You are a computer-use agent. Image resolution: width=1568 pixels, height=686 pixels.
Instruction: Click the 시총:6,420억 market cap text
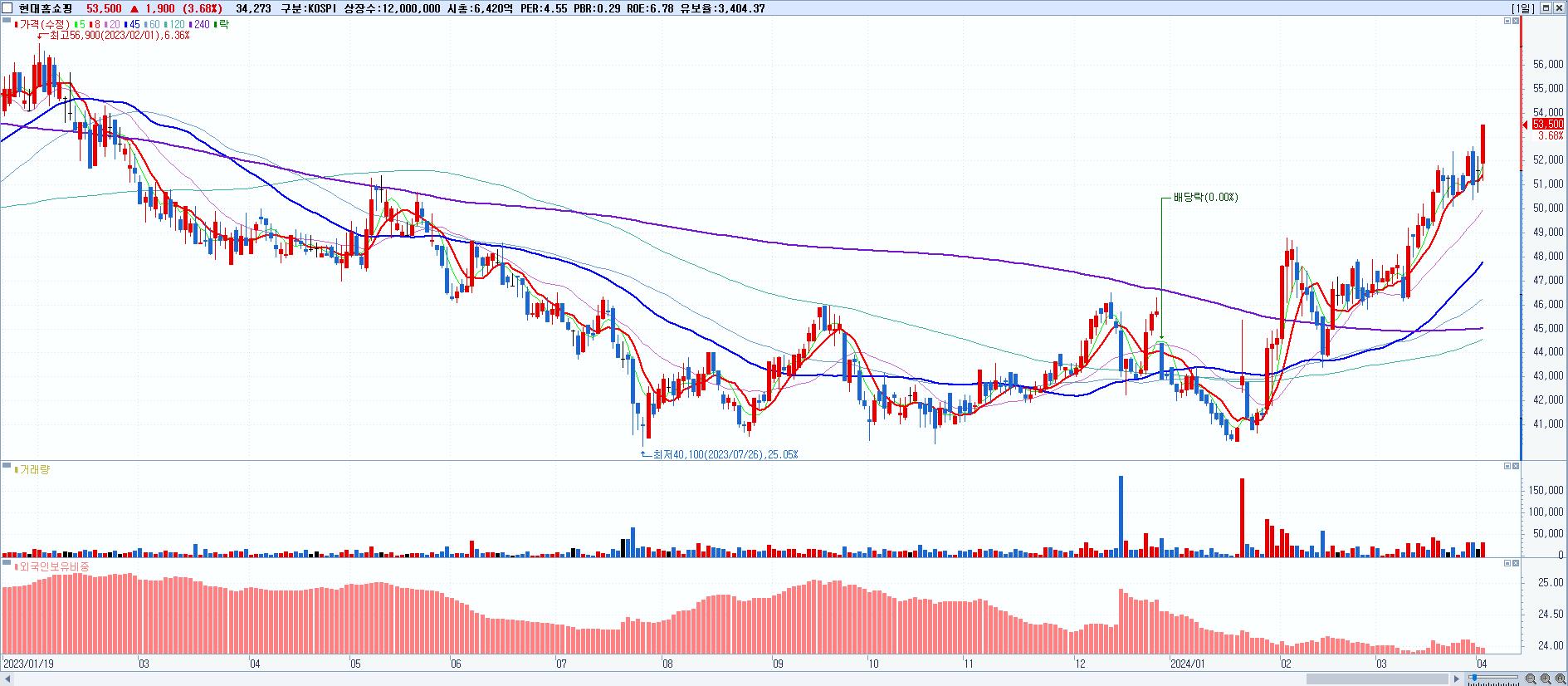click(x=481, y=8)
